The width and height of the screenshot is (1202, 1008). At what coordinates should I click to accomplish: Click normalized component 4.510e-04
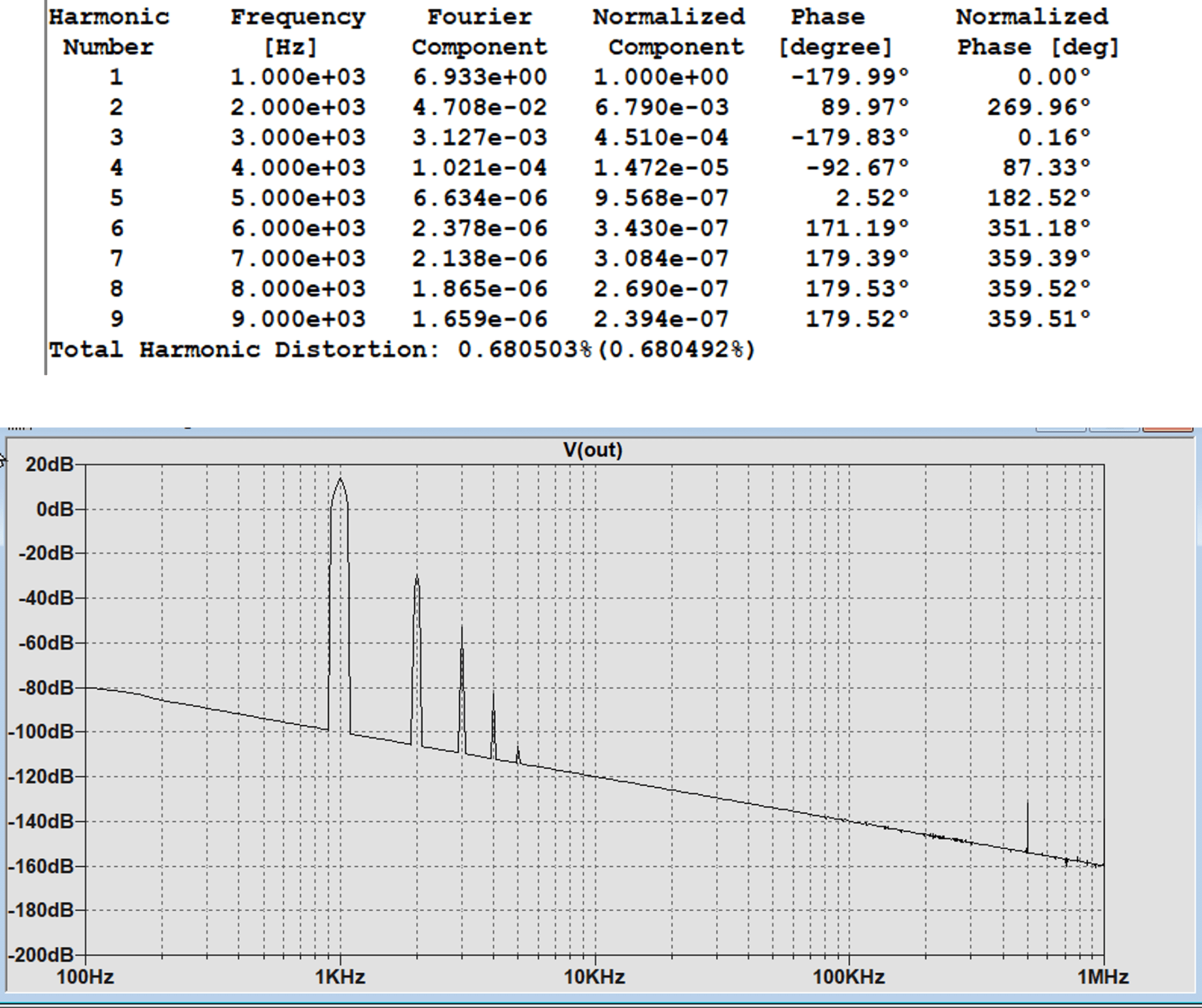(x=661, y=137)
